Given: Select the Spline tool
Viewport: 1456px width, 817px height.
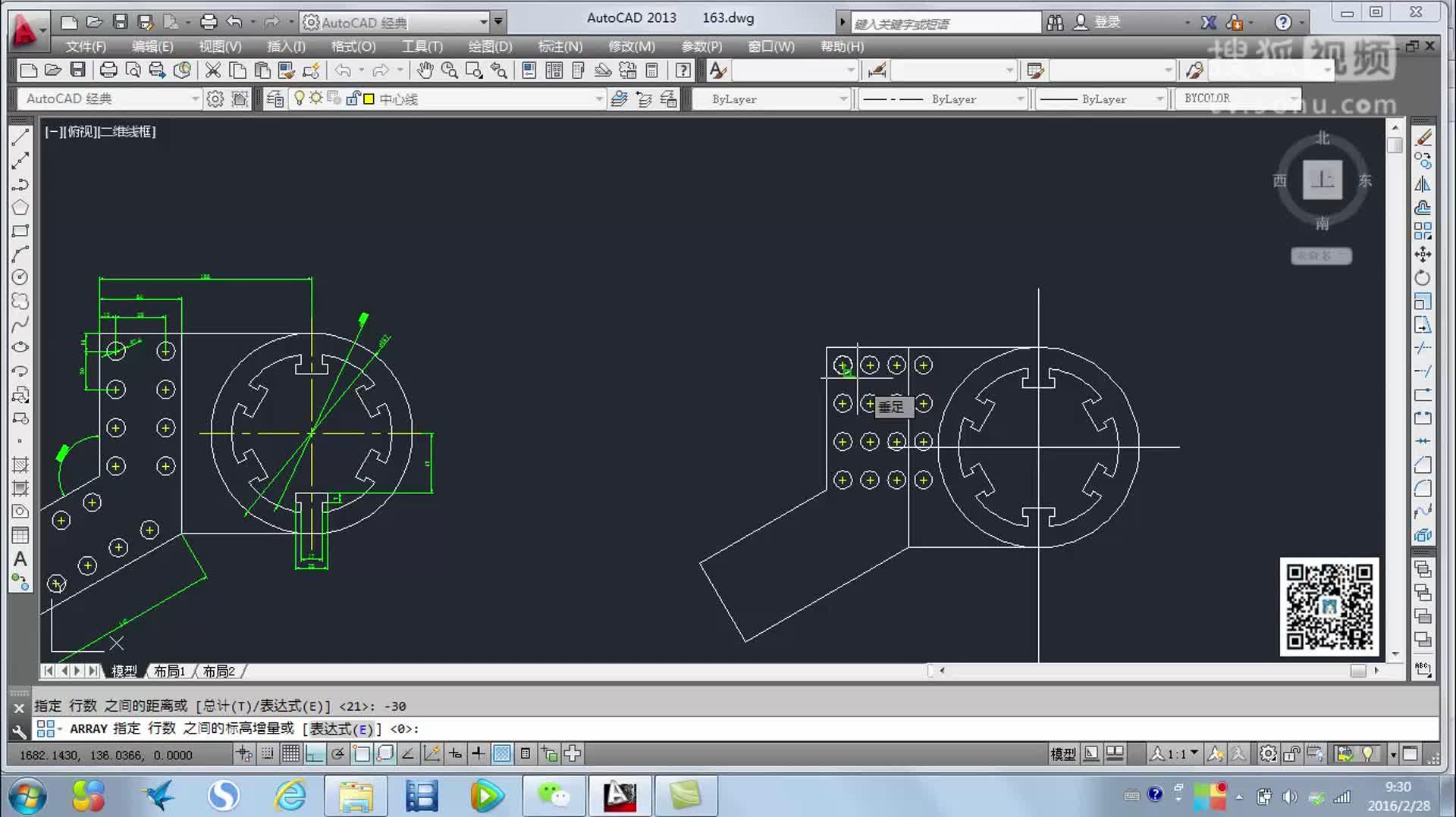Looking at the screenshot, I should coord(20,324).
